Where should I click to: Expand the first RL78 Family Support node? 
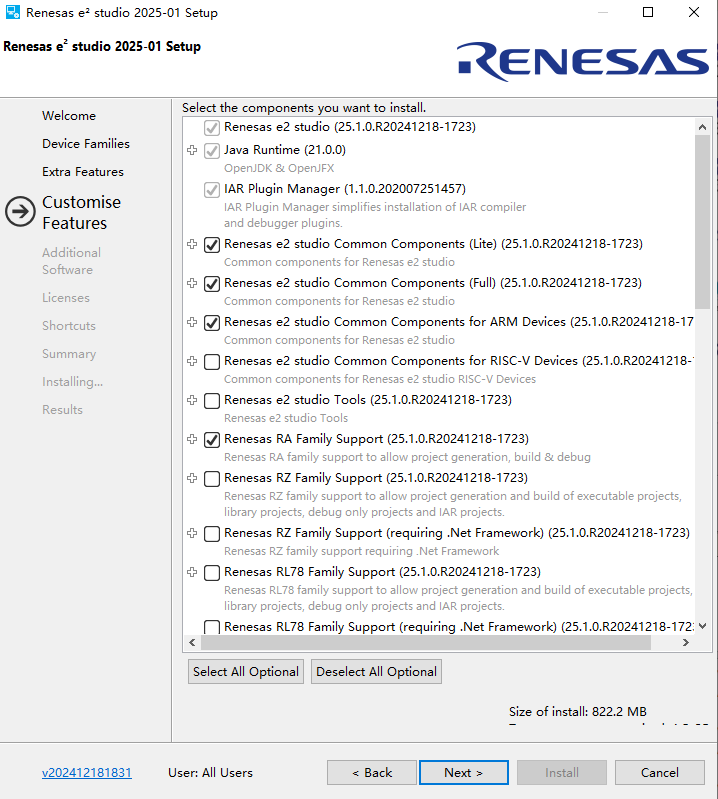[x=192, y=572]
